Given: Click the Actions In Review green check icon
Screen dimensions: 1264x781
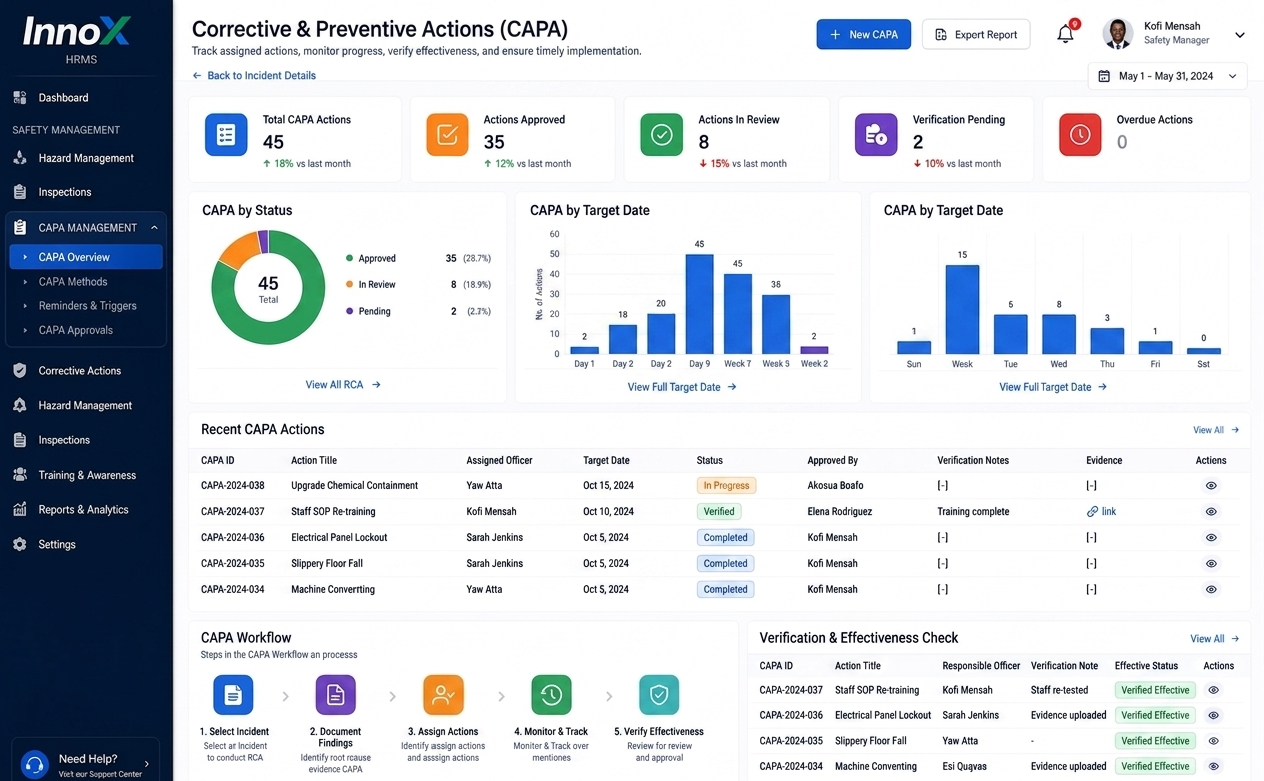Looking at the screenshot, I should (661, 135).
